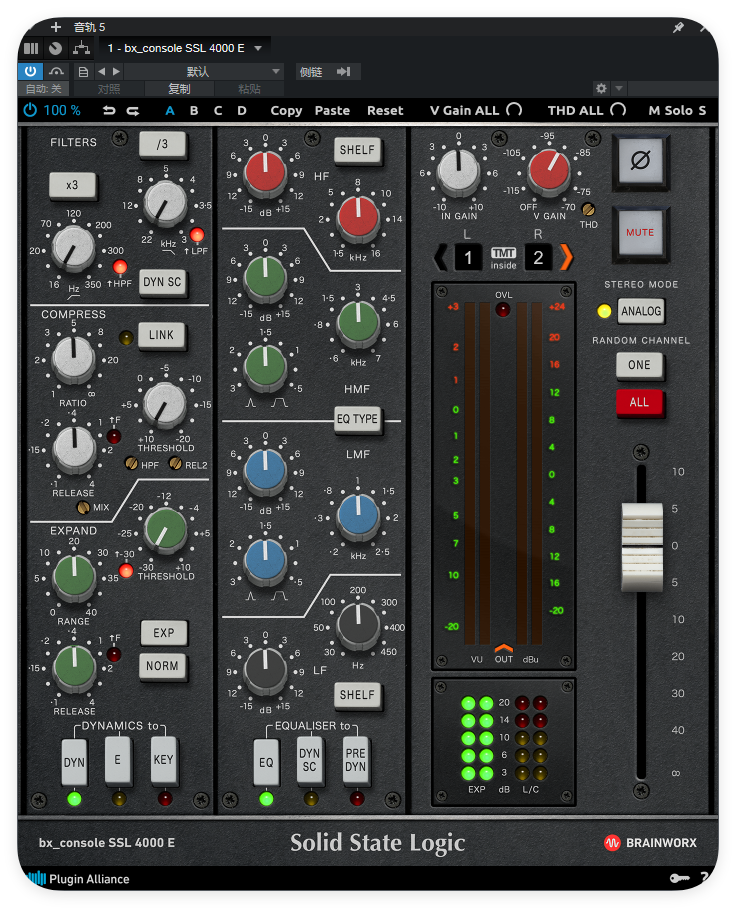736x908 pixels.
Task: Toggle the EQ TYPE button
Action: [x=357, y=419]
